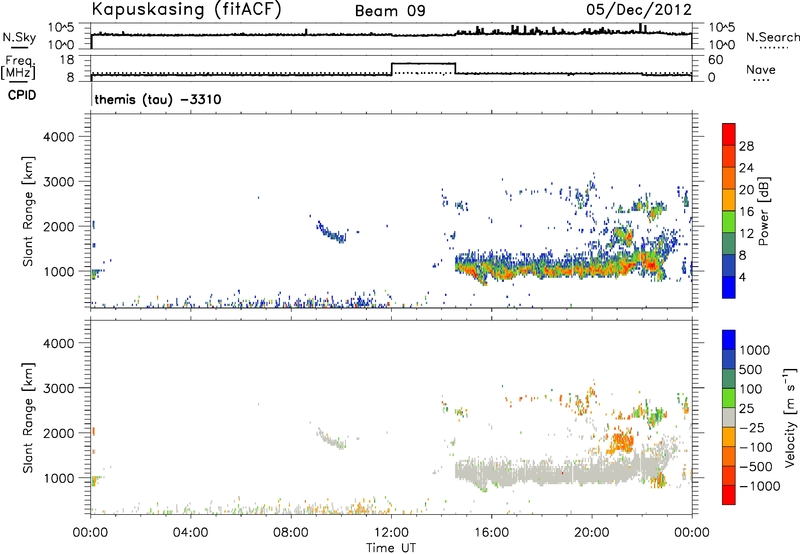Click the red swatch of the Power colorbar
800x554 pixels.
pos(729,134)
